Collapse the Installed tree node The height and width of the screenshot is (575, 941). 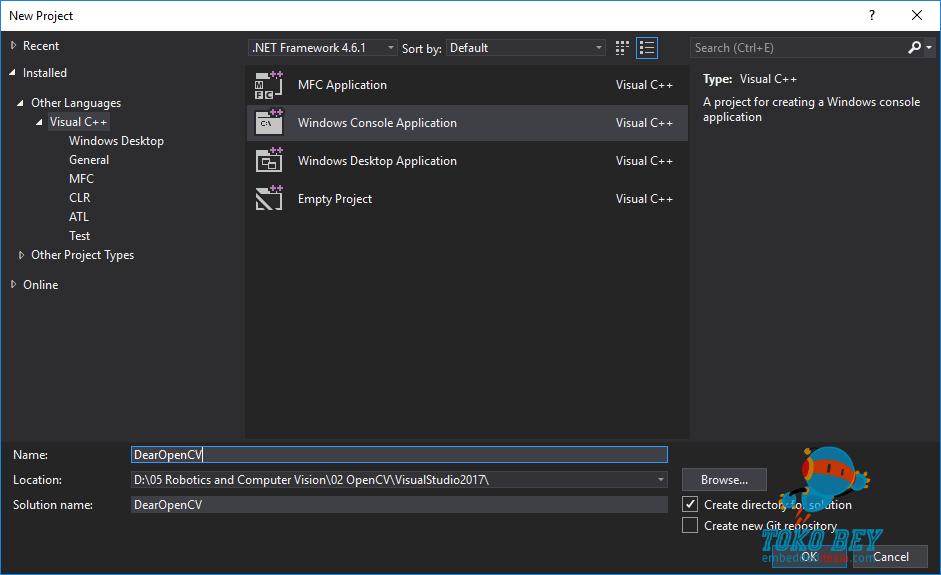click(13, 73)
